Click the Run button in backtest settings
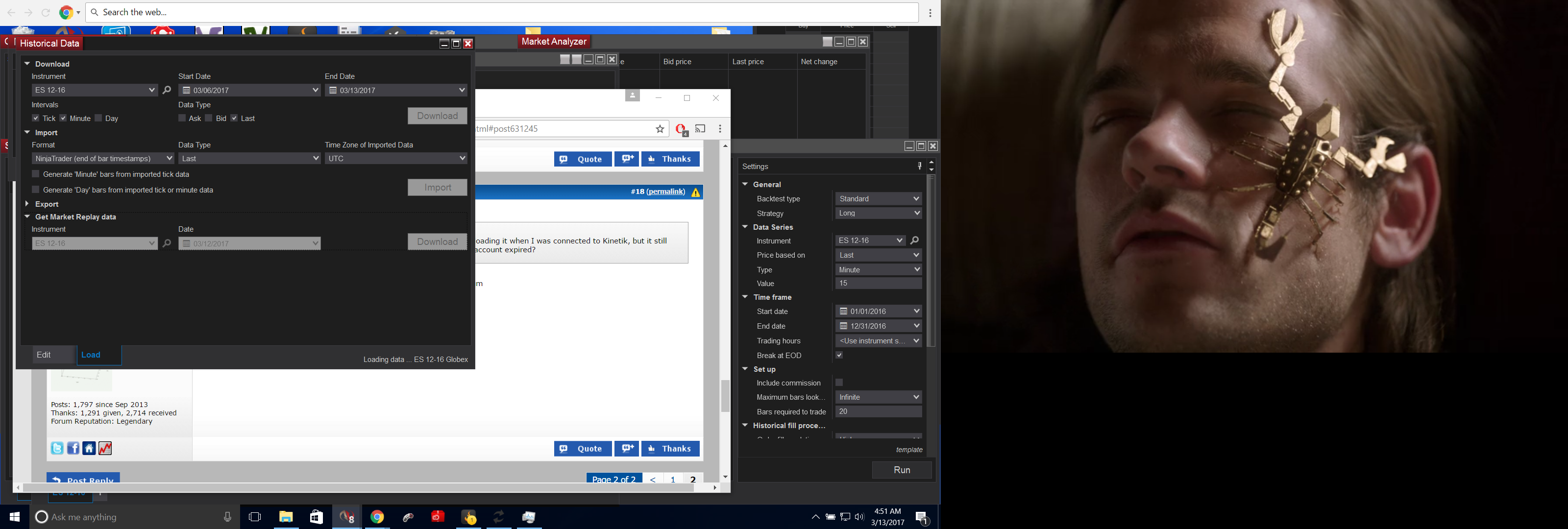Viewport: 1568px width, 529px height. point(902,470)
